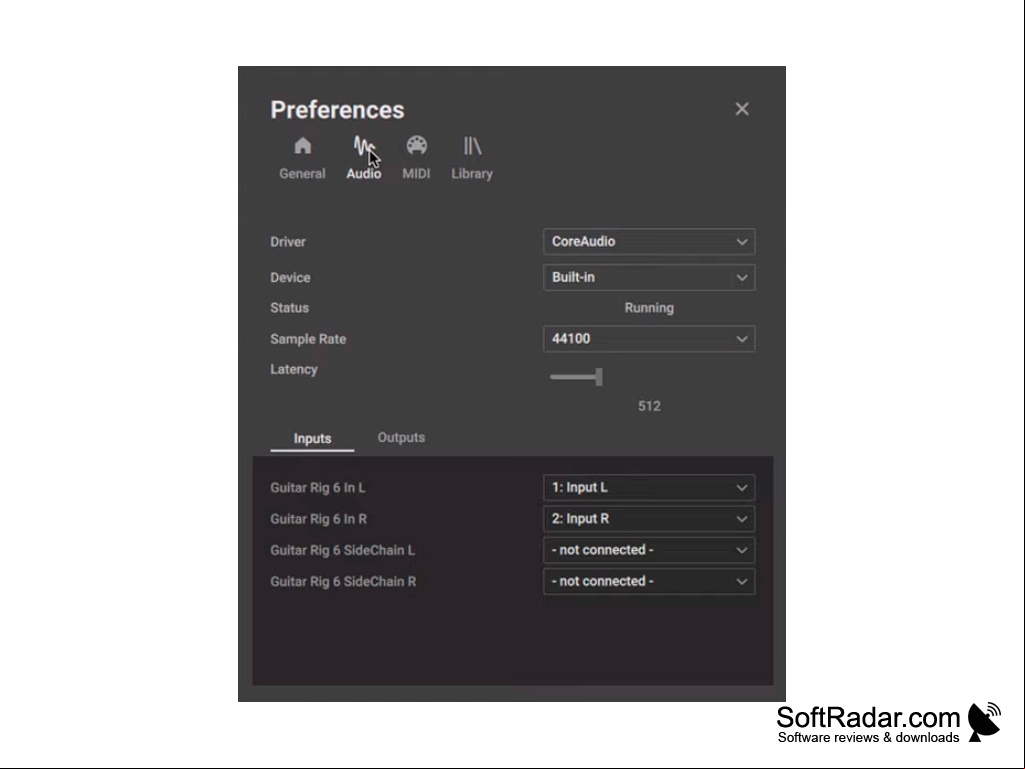1025x769 pixels.
Task: Open Guitar Rig 6 SideChain R dropdown
Action: pyautogui.click(x=649, y=581)
